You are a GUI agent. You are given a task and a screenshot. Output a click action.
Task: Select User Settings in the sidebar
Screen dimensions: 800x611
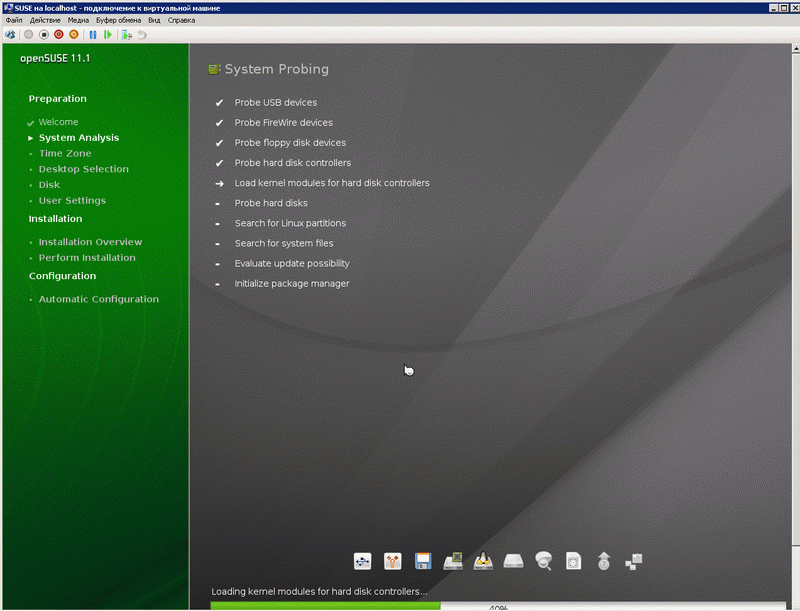coord(72,200)
